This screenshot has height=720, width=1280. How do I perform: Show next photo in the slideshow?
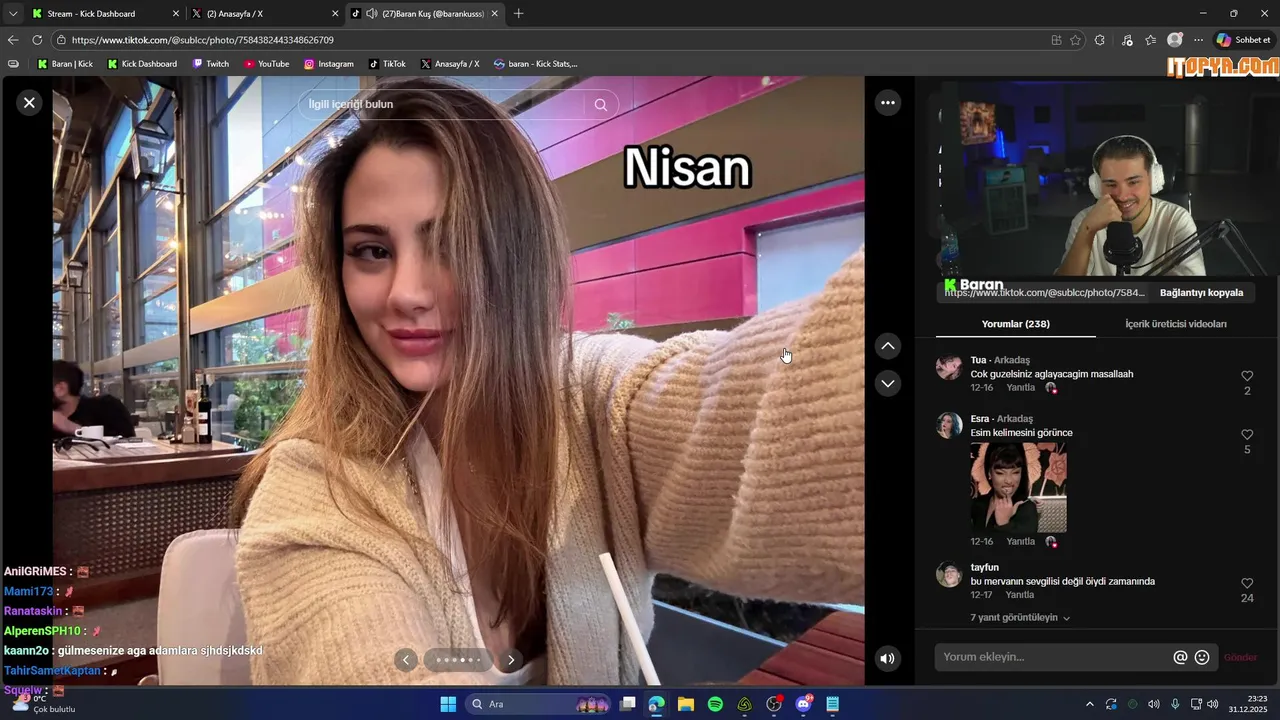click(510, 659)
